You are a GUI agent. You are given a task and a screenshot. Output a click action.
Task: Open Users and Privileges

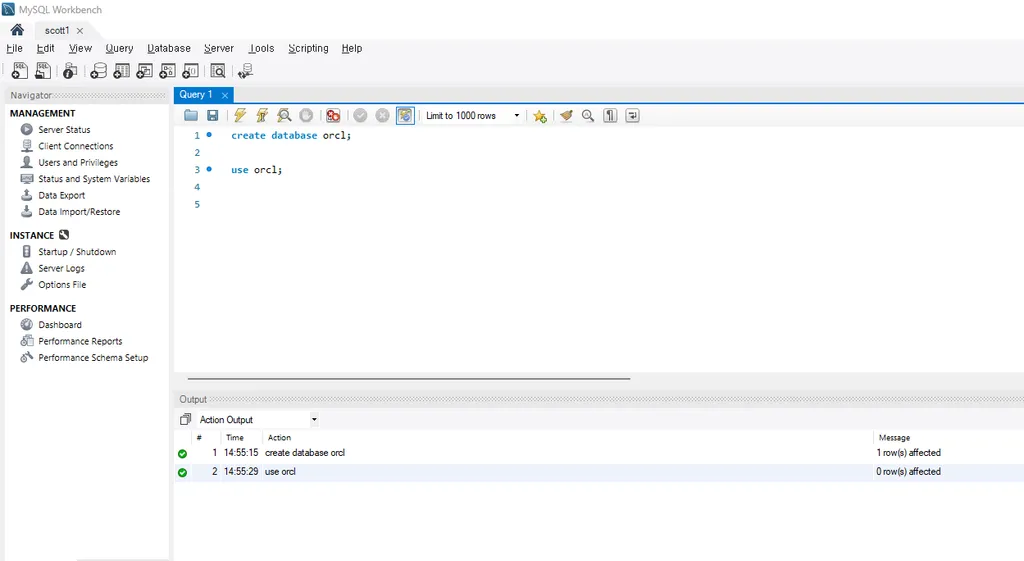(x=78, y=162)
